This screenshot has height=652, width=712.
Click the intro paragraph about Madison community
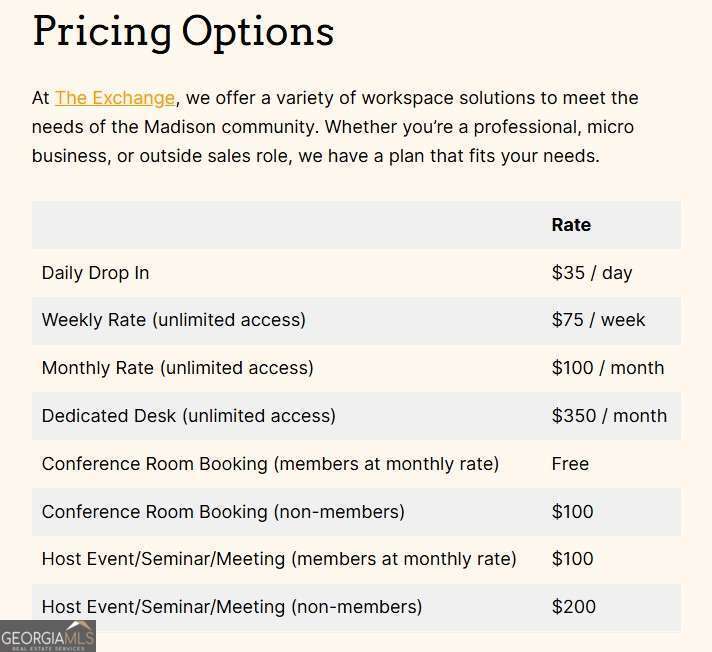pos(335,127)
